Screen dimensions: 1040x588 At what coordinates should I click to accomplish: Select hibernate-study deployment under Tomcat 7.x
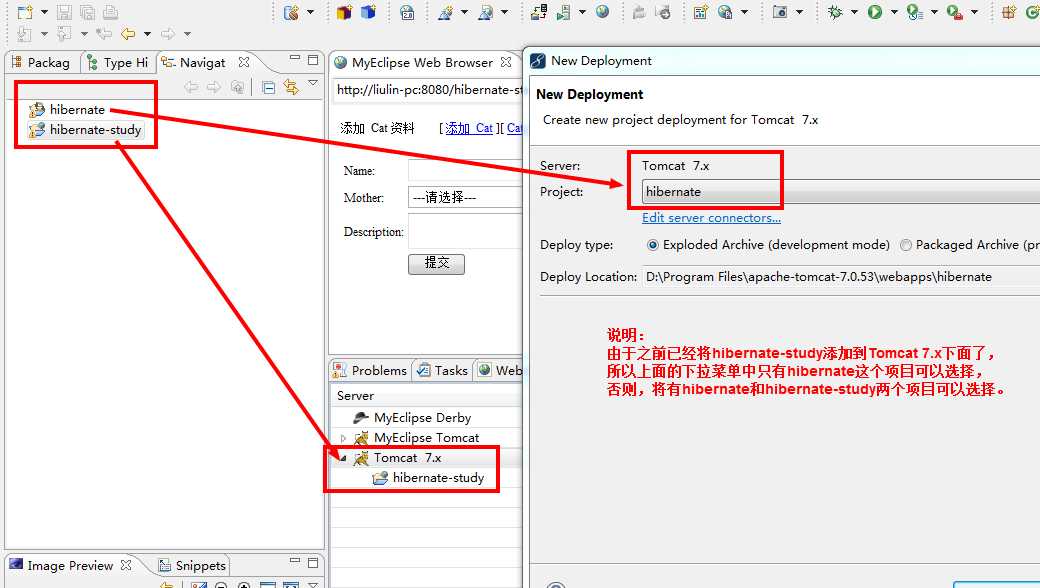point(428,477)
